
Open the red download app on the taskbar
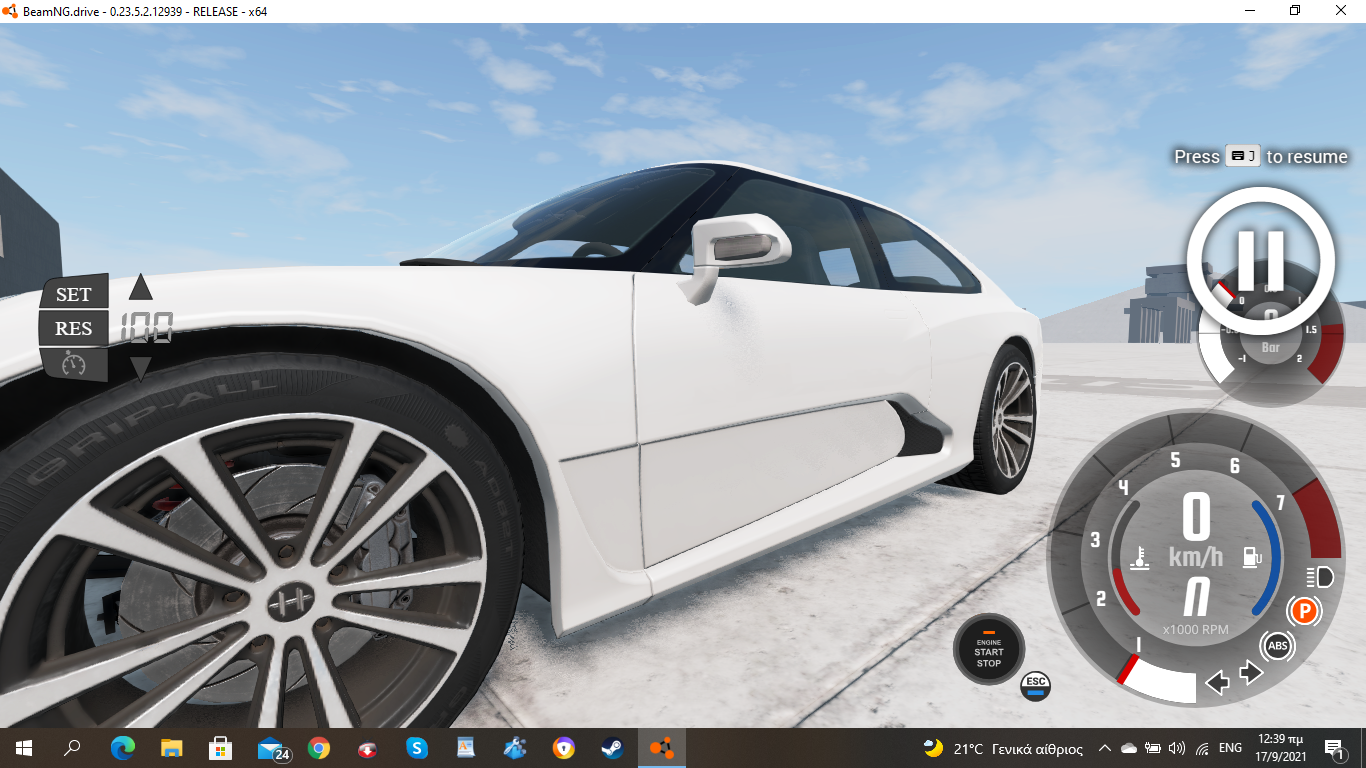368,747
